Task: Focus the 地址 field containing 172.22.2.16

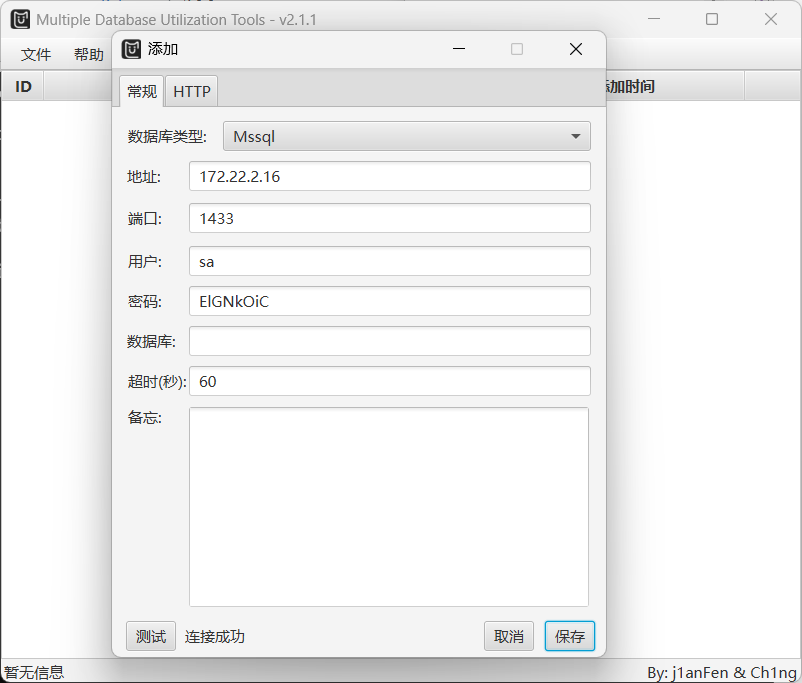Action: pyautogui.click(x=389, y=176)
